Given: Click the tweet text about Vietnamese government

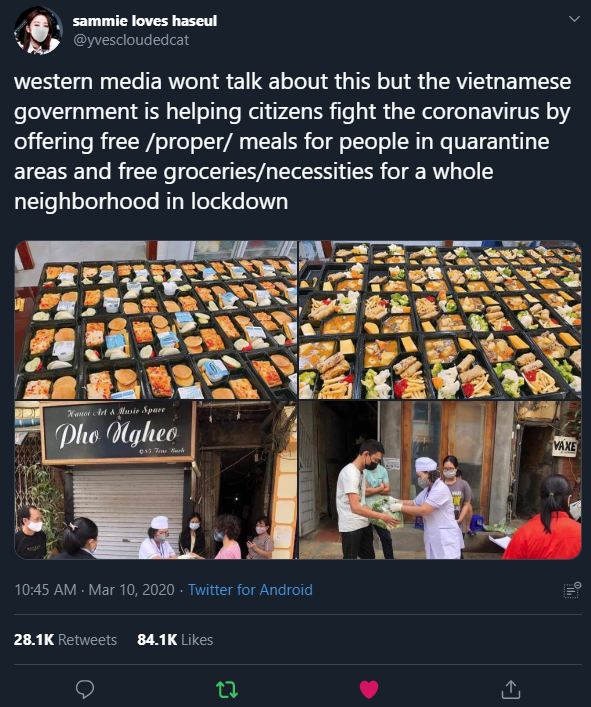Looking at the screenshot, I should coord(293,141).
